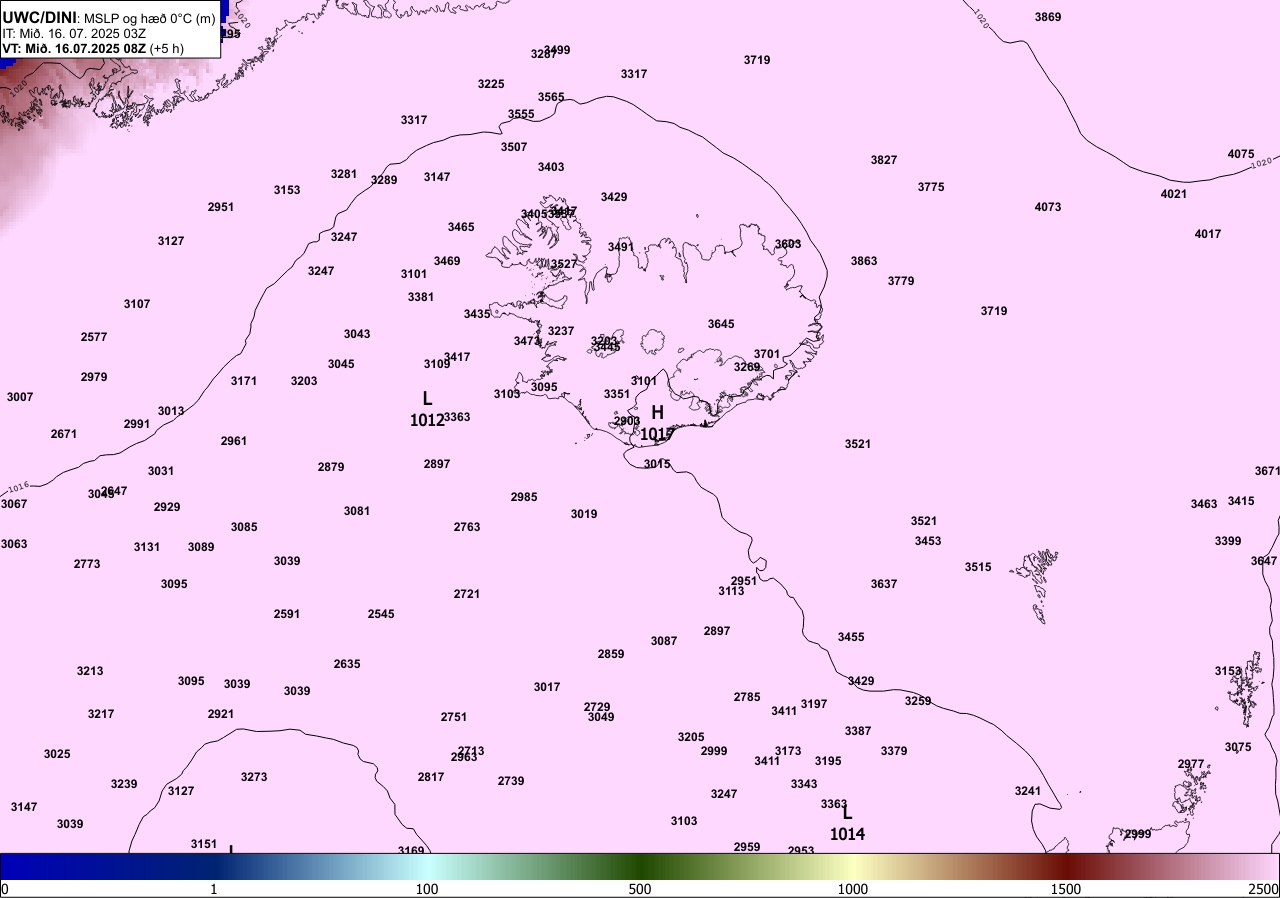Click the value 3863 on the map
This screenshot has width=1280, height=898.
pos(864,261)
